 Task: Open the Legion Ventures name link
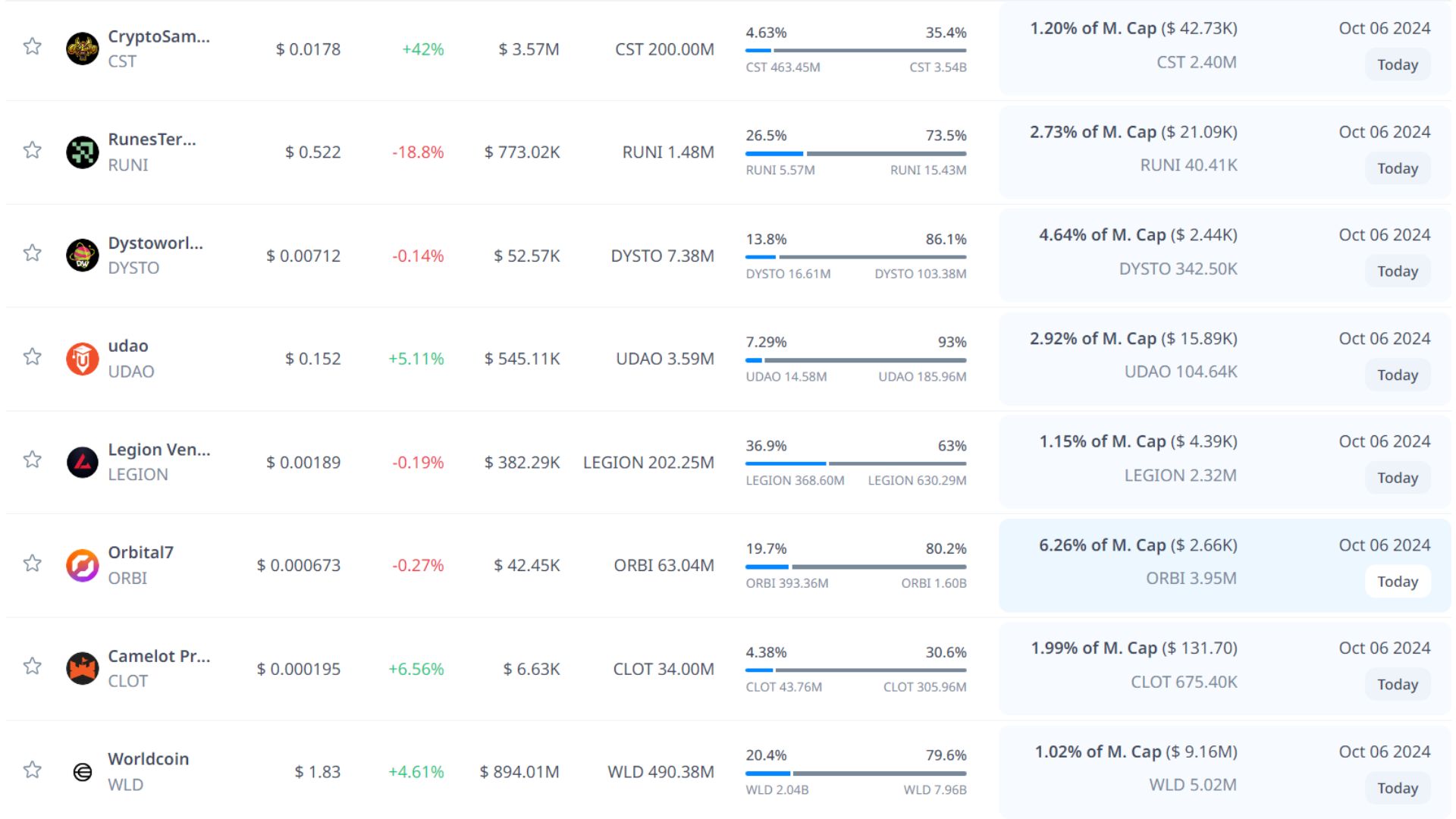pos(158,450)
